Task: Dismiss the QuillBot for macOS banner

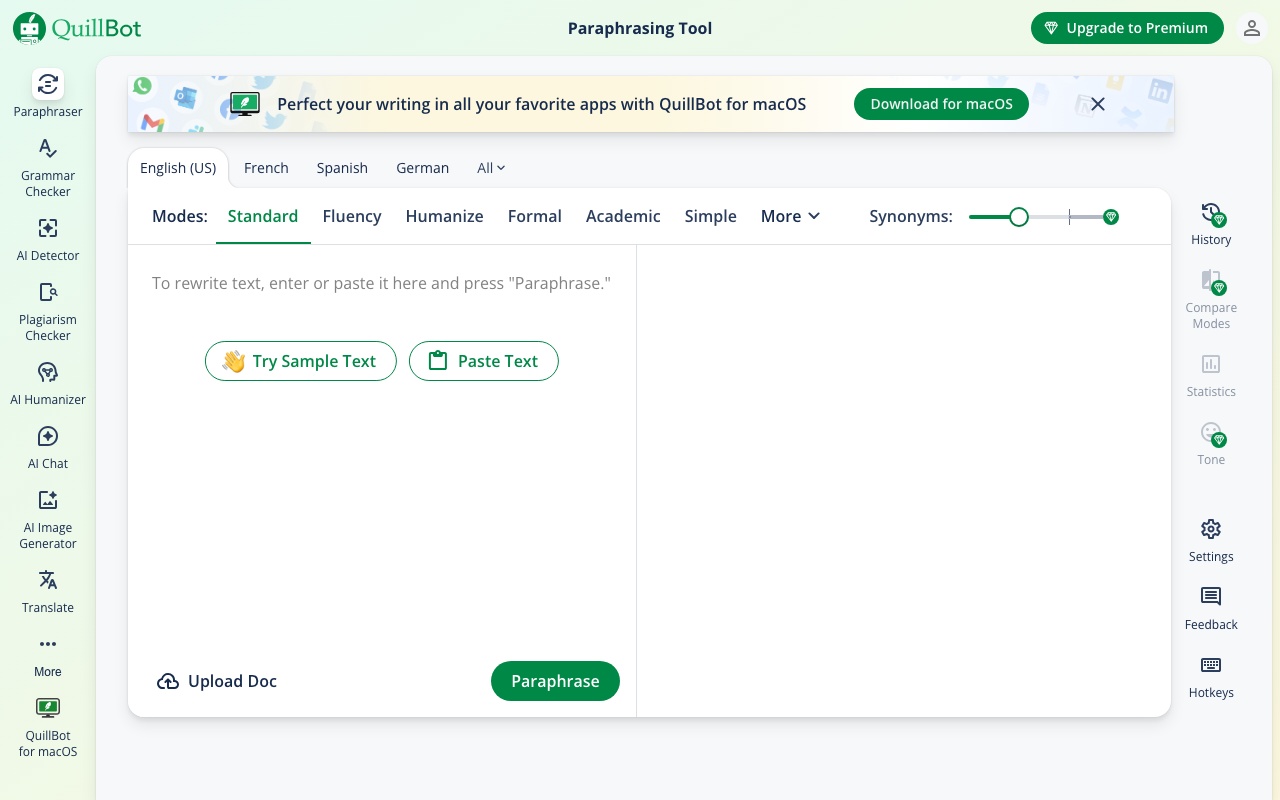Action: 1098,104
